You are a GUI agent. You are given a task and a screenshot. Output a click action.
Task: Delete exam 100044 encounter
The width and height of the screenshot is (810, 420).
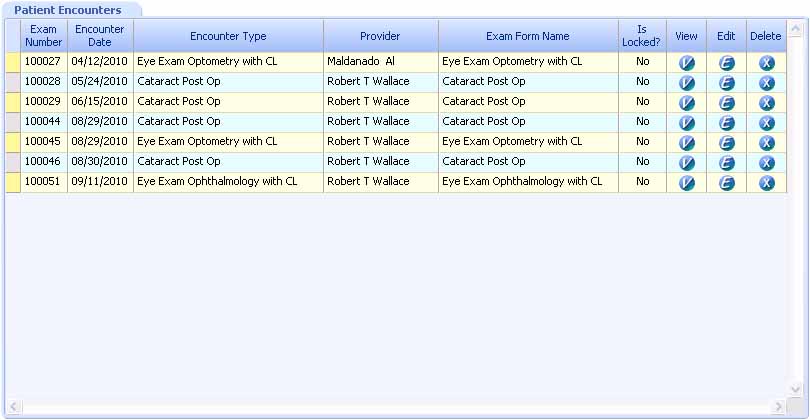(x=767, y=123)
